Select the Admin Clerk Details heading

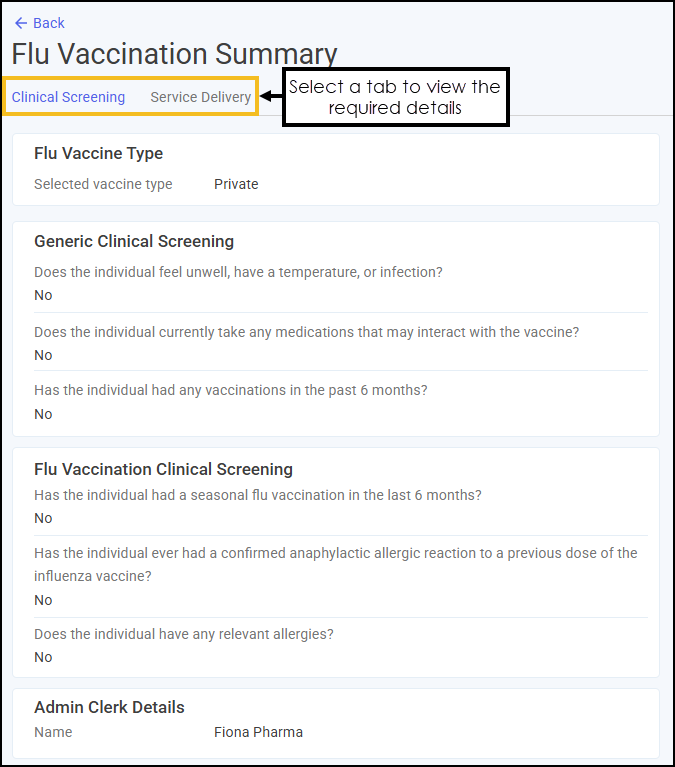pos(109,707)
